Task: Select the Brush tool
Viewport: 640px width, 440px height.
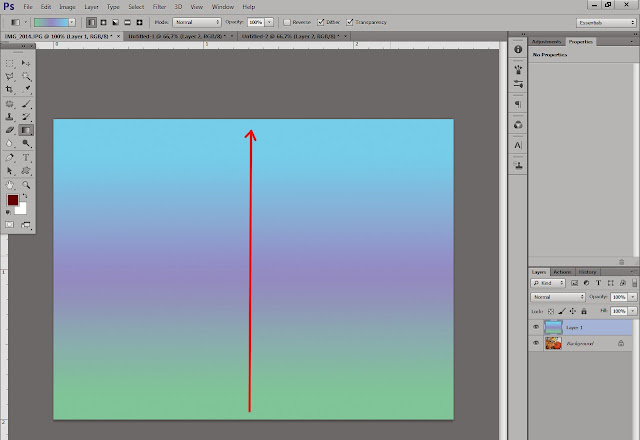Action: (x=26, y=104)
